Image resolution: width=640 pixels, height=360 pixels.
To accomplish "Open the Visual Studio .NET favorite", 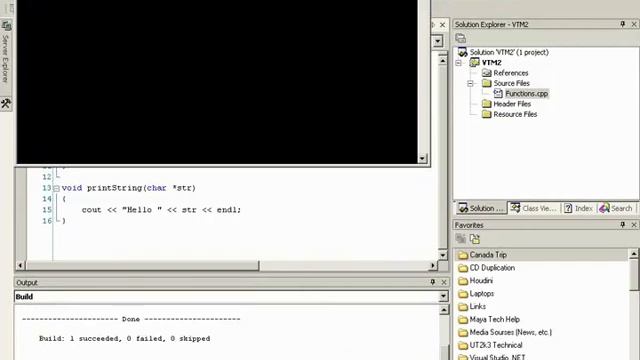I will click(497, 357).
